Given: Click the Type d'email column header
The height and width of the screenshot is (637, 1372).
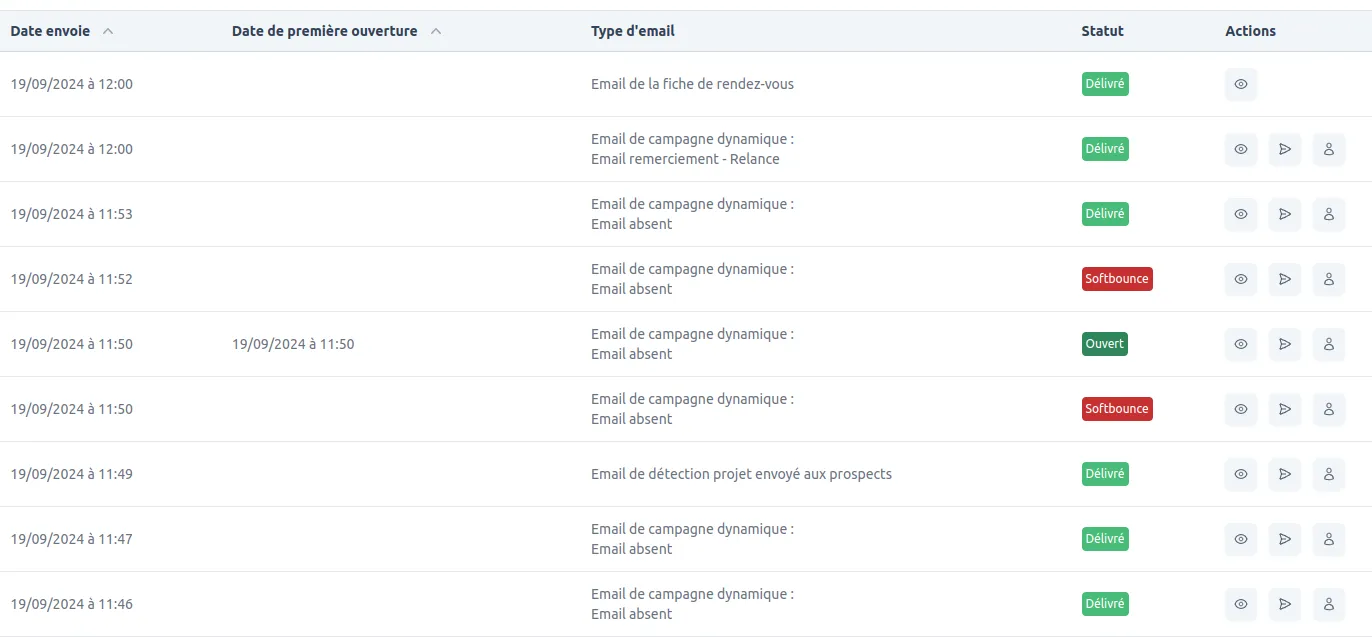Looking at the screenshot, I should pos(633,31).
